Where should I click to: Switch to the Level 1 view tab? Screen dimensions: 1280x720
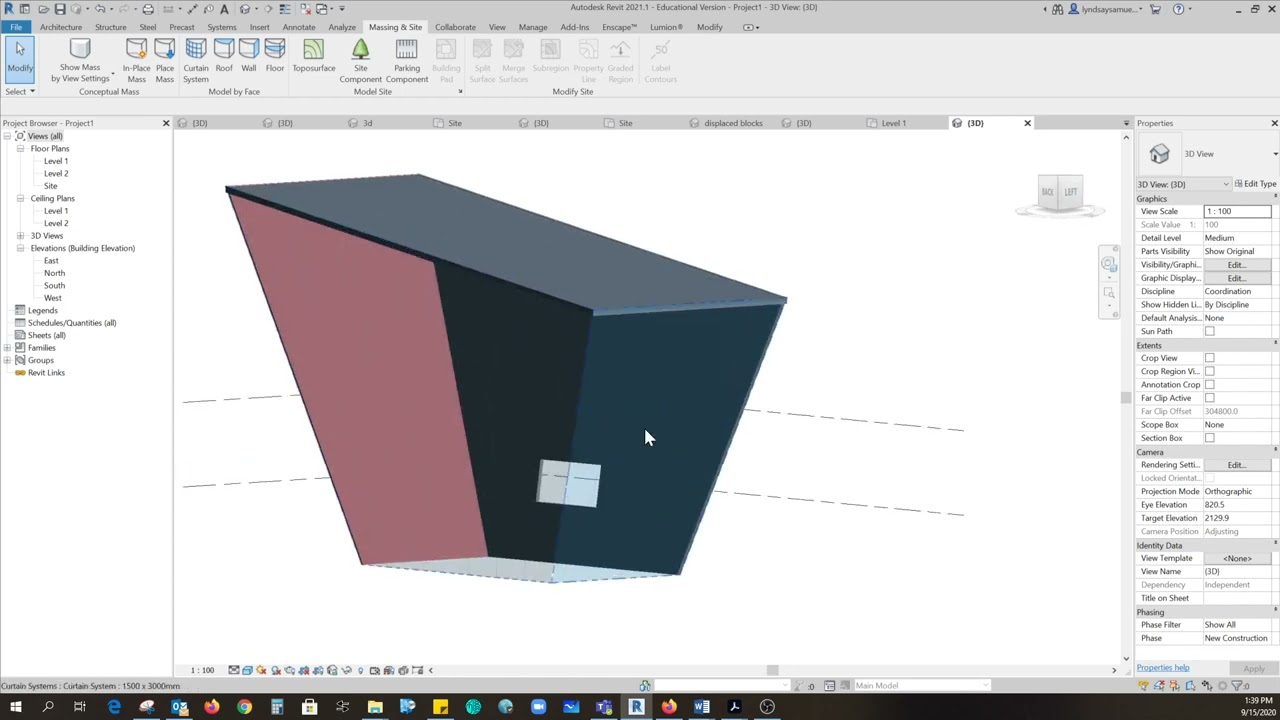pos(894,123)
